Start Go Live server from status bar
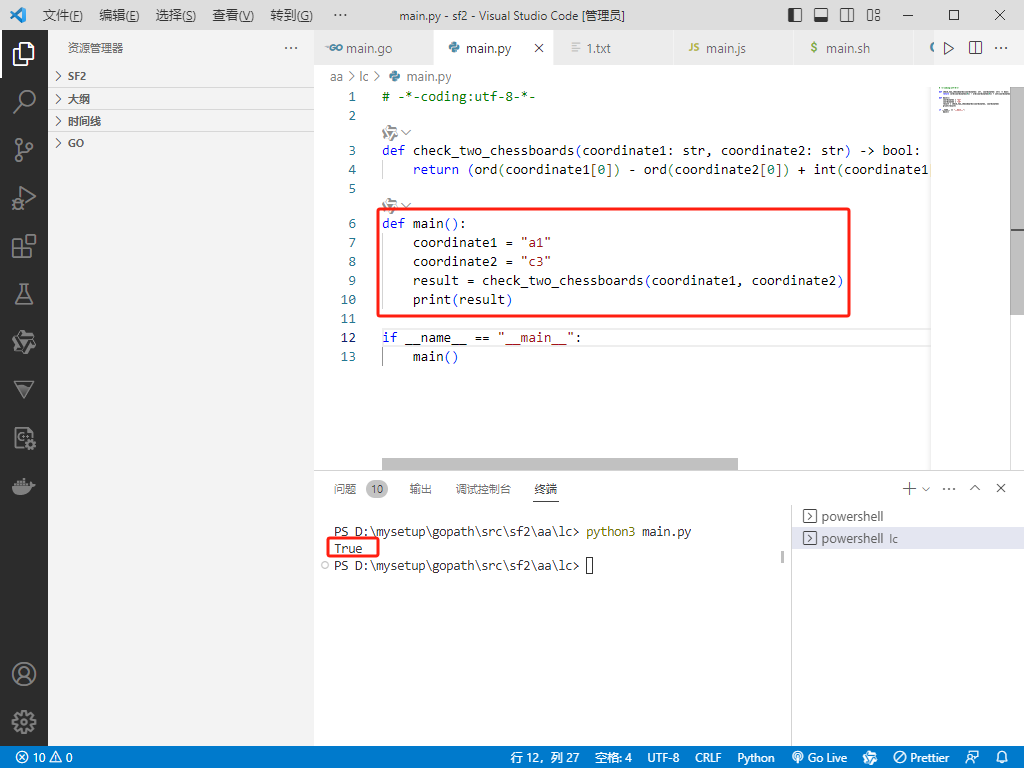Viewport: 1024px width, 768px height. click(x=820, y=758)
